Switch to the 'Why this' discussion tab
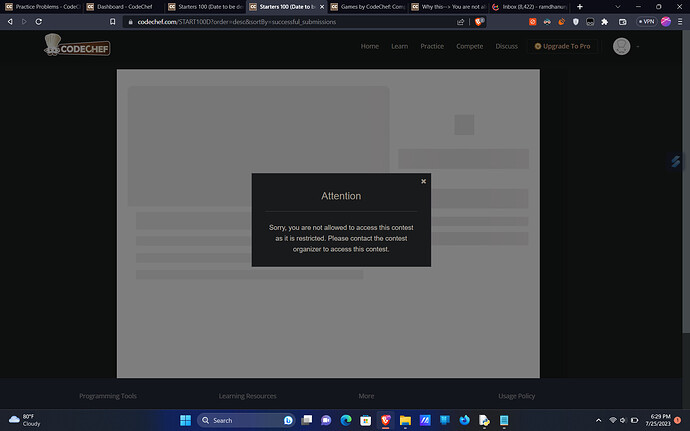 click(x=448, y=7)
